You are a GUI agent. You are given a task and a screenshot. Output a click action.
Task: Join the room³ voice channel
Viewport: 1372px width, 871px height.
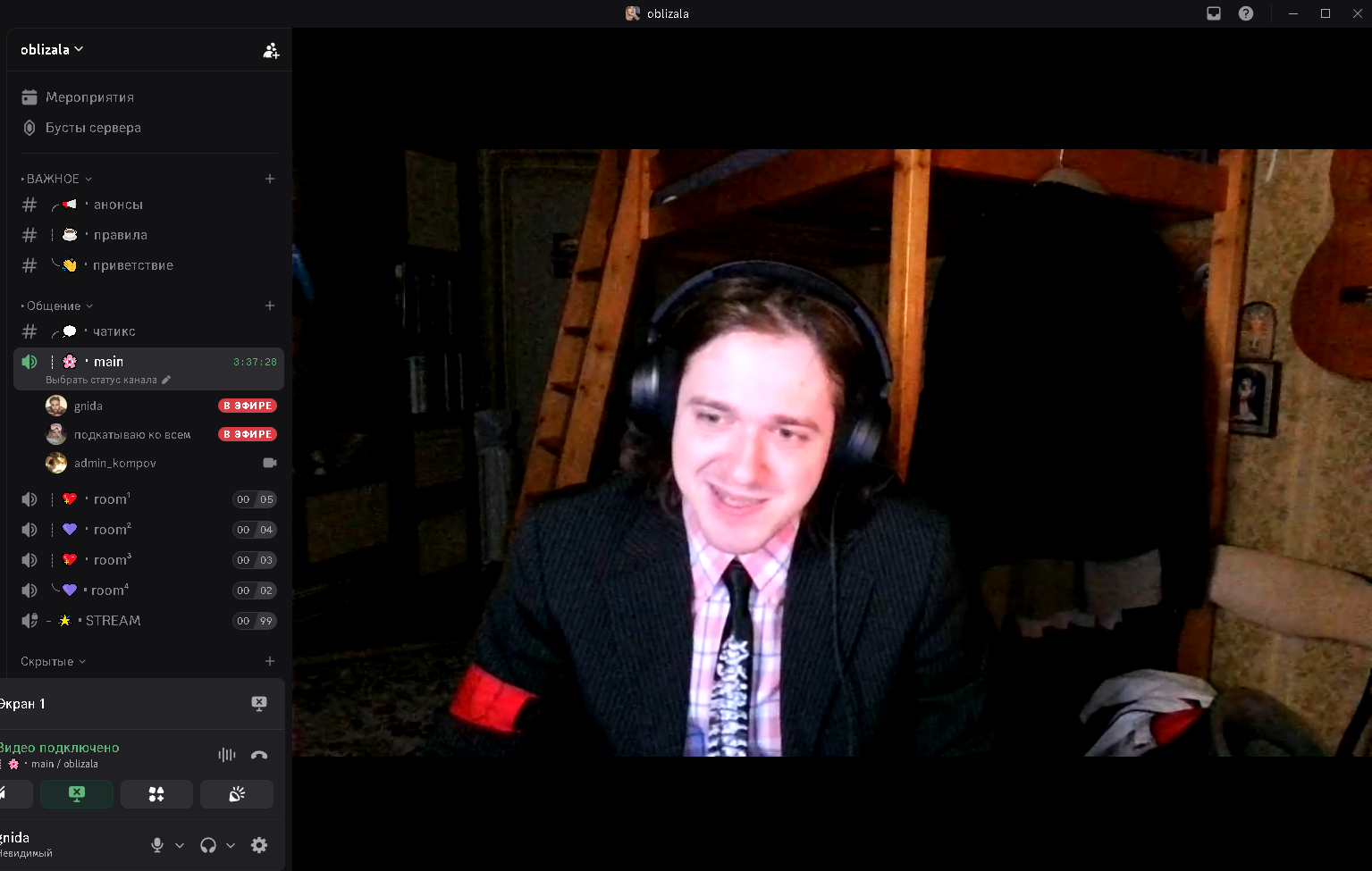coord(148,560)
